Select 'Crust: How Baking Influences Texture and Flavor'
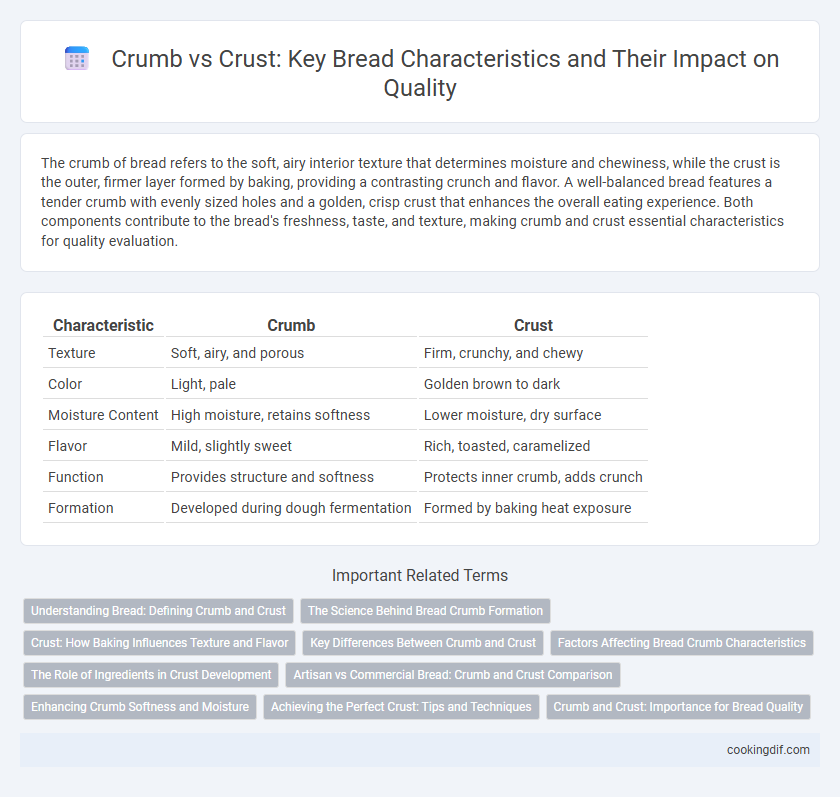 click(x=159, y=643)
